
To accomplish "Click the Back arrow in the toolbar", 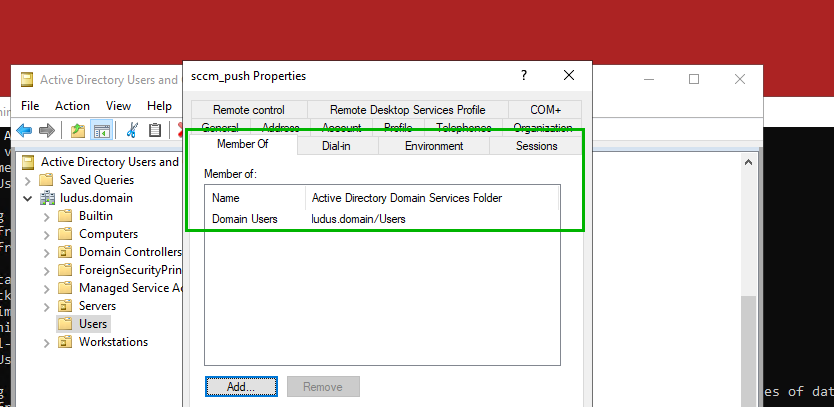I will click(24, 130).
